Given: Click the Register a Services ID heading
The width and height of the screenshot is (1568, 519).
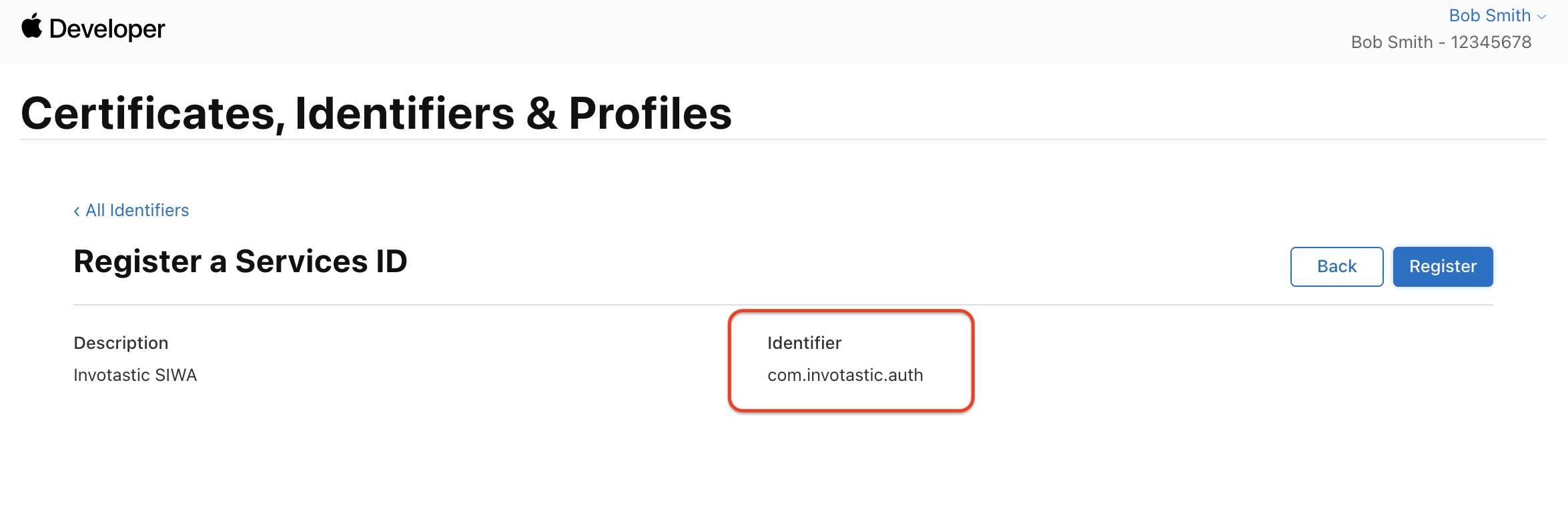Looking at the screenshot, I should tap(240, 261).
